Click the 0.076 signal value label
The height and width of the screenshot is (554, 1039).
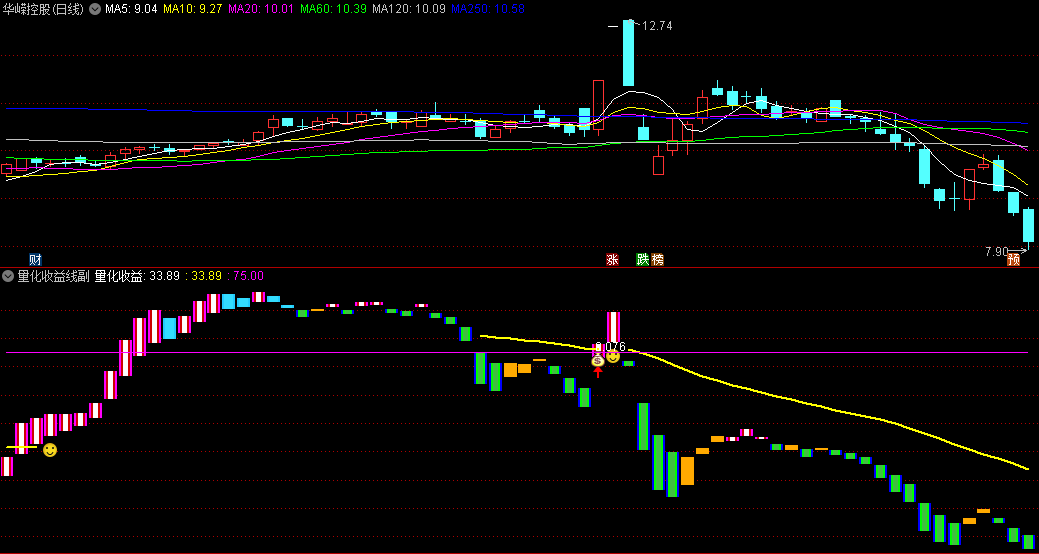(610, 347)
